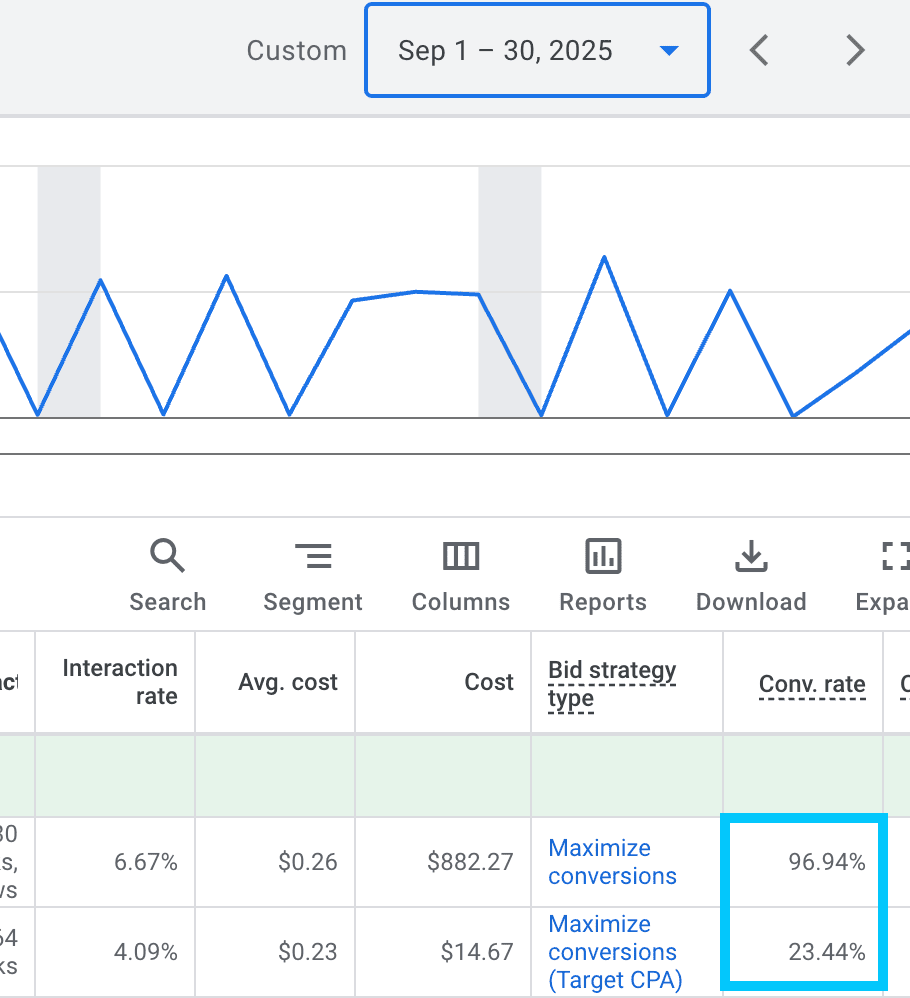Select the Bid strategy type column header
Image resolution: width=910 pixels, height=998 pixels.
tap(612, 684)
